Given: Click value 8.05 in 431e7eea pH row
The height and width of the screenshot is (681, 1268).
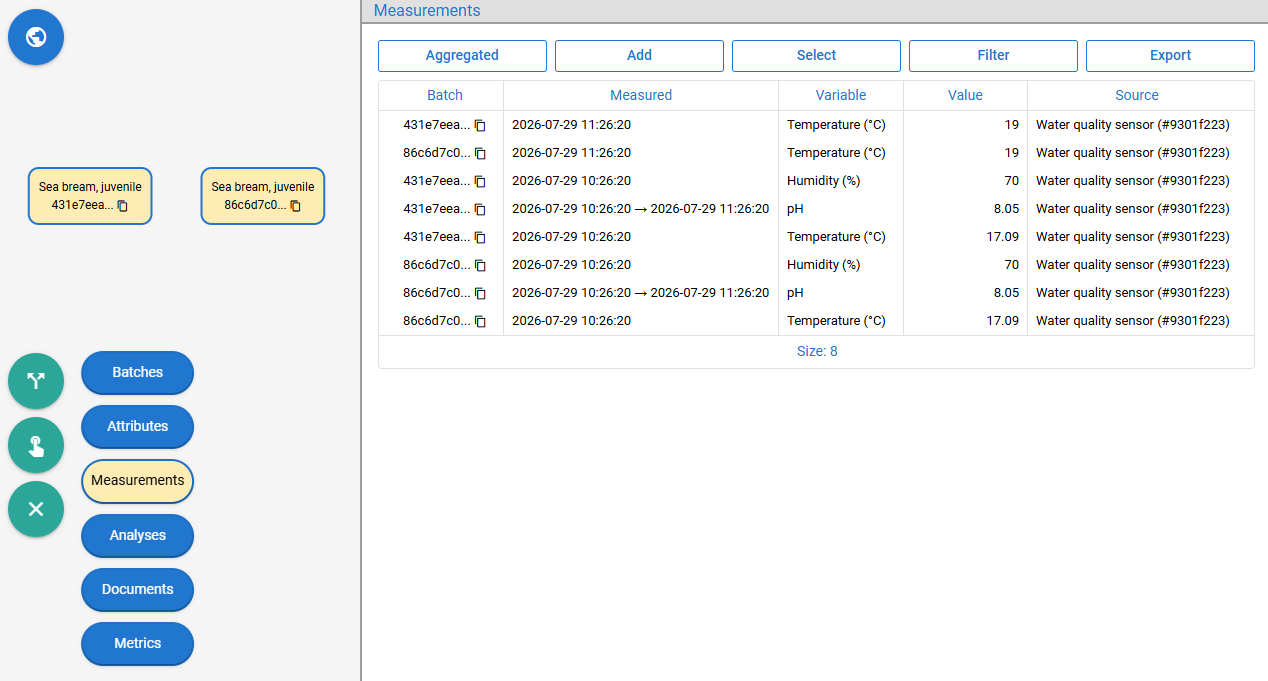Looking at the screenshot, I should [x=1006, y=209].
